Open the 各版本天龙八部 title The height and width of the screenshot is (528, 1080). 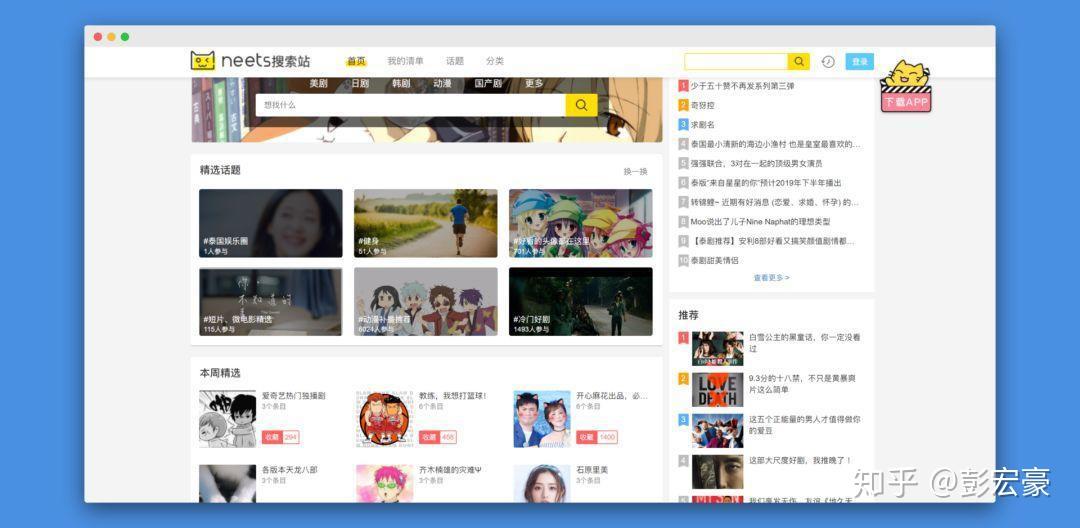pyautogui.click(x=289, y=469)
